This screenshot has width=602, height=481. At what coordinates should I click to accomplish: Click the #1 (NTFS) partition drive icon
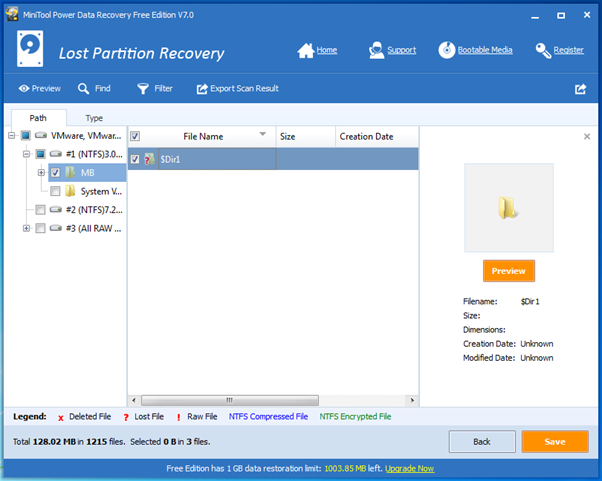56,154
